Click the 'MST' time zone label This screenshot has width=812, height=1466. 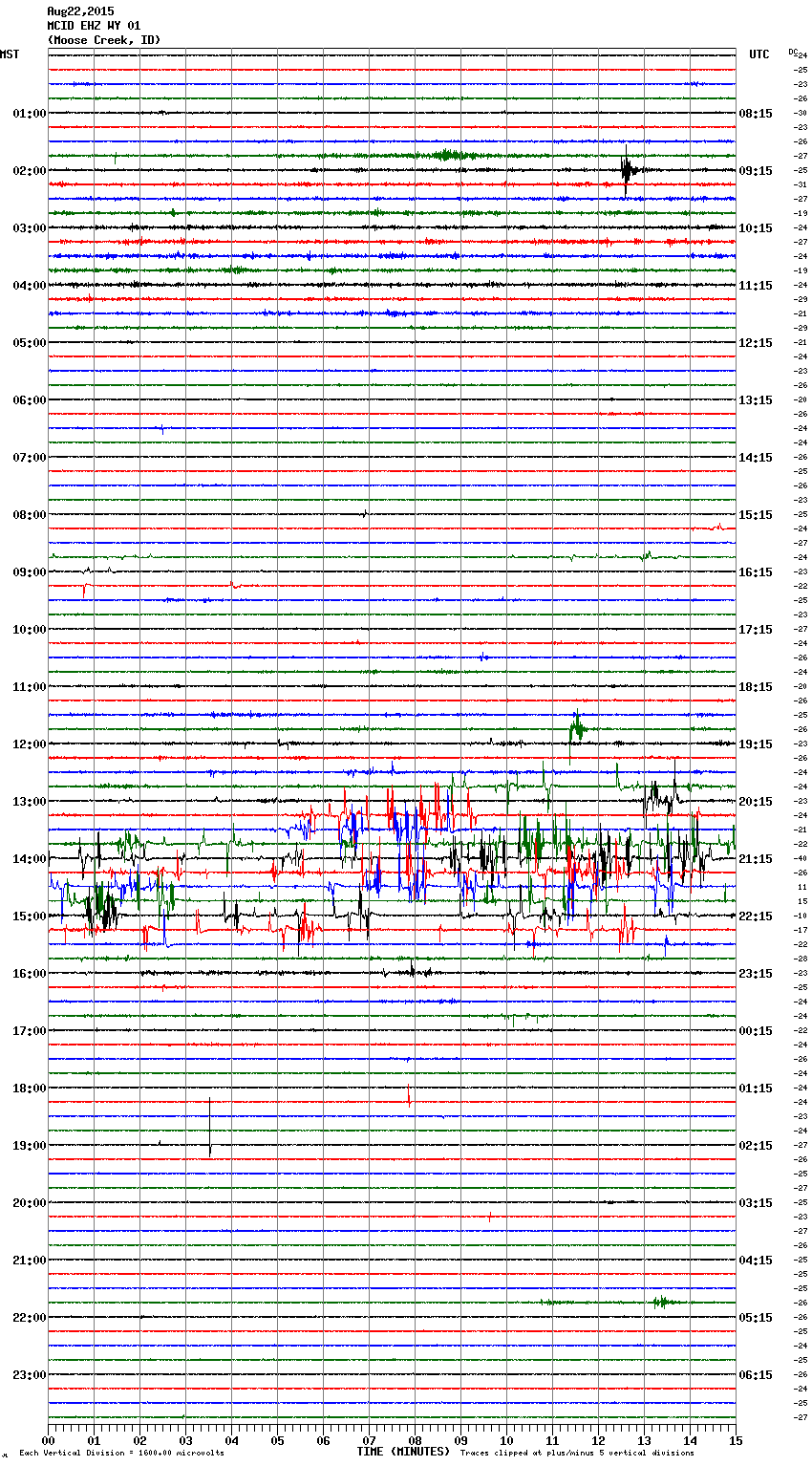(10, 54)
